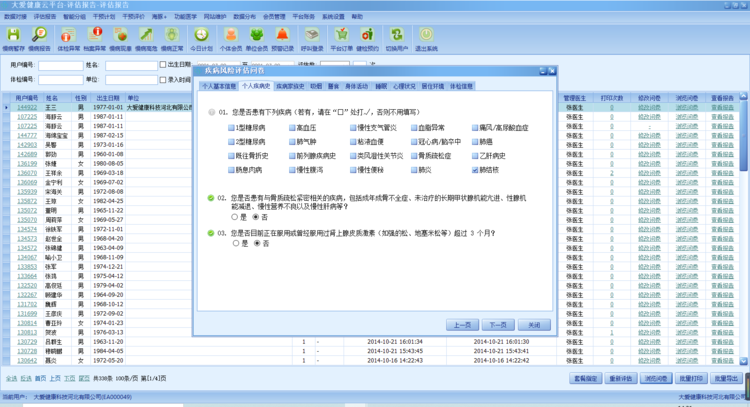Click the 用户编号 input field
Image resolution: width=750 pixels, height=407 pixels.
click(x=61, y=65)
